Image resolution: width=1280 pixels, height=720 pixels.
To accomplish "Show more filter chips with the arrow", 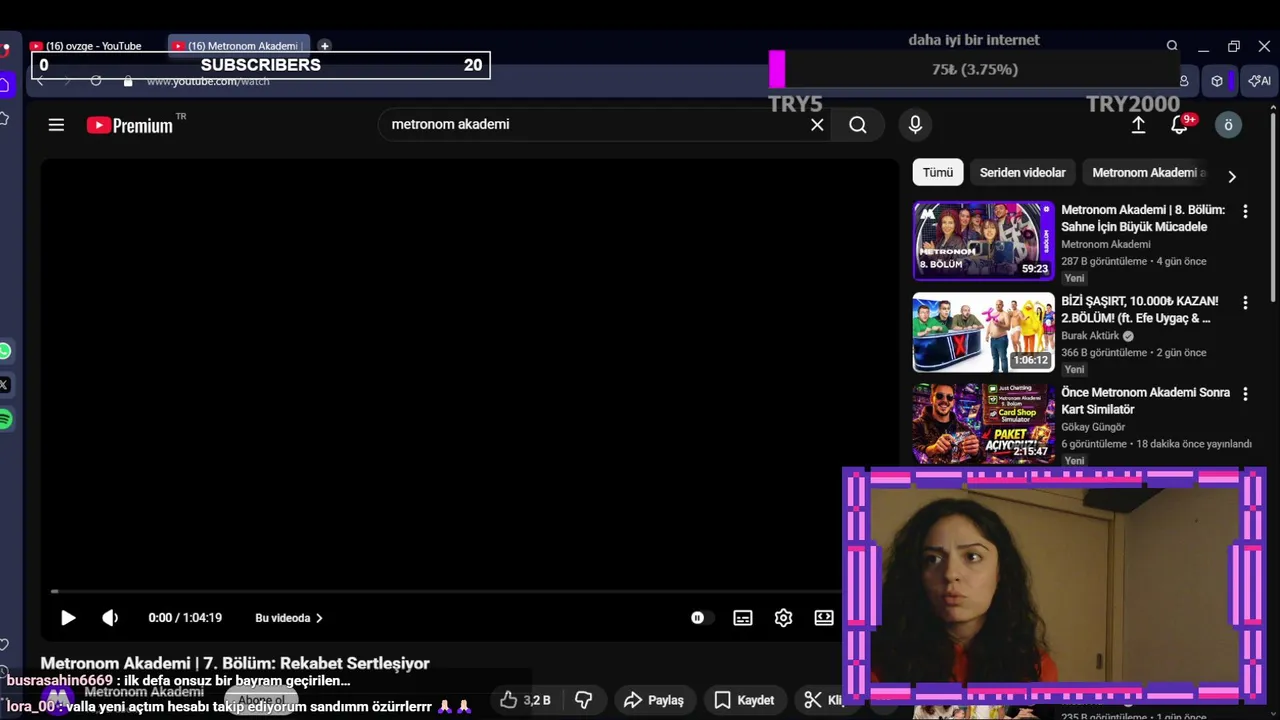I will pos(1232,176).
